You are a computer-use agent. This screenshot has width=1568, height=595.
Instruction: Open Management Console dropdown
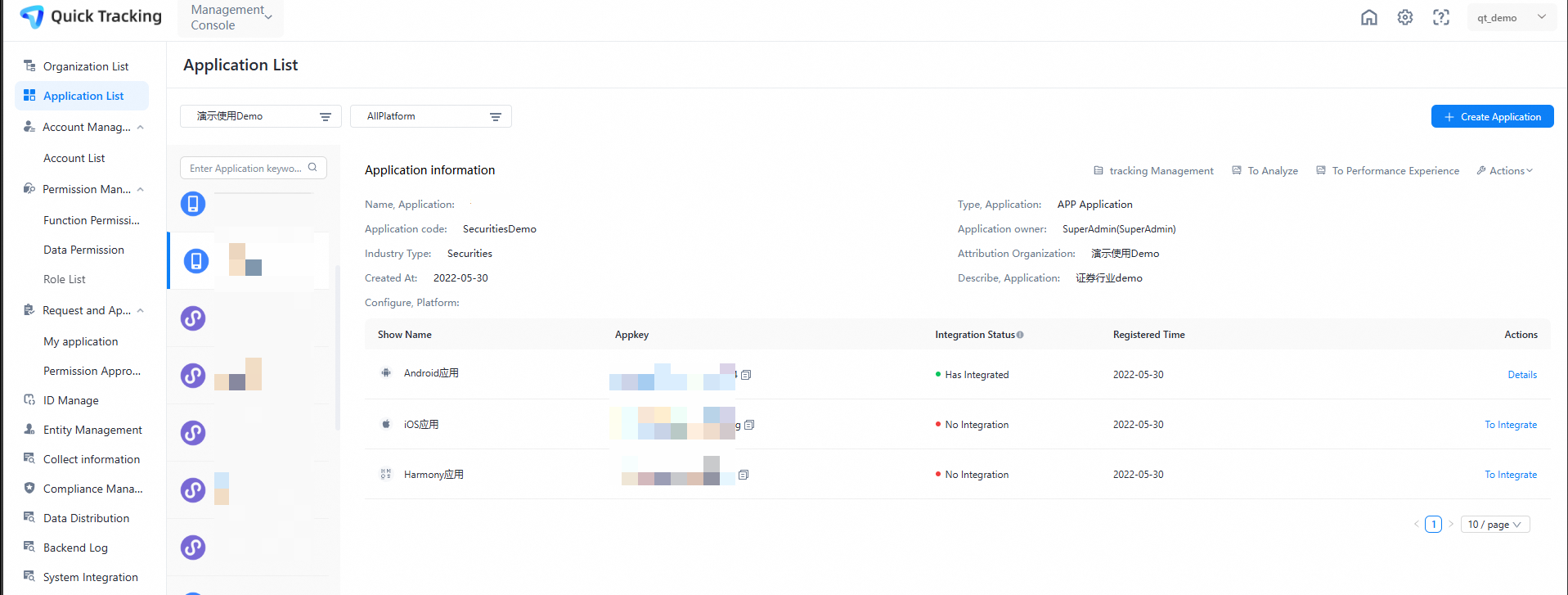(231, 18)
